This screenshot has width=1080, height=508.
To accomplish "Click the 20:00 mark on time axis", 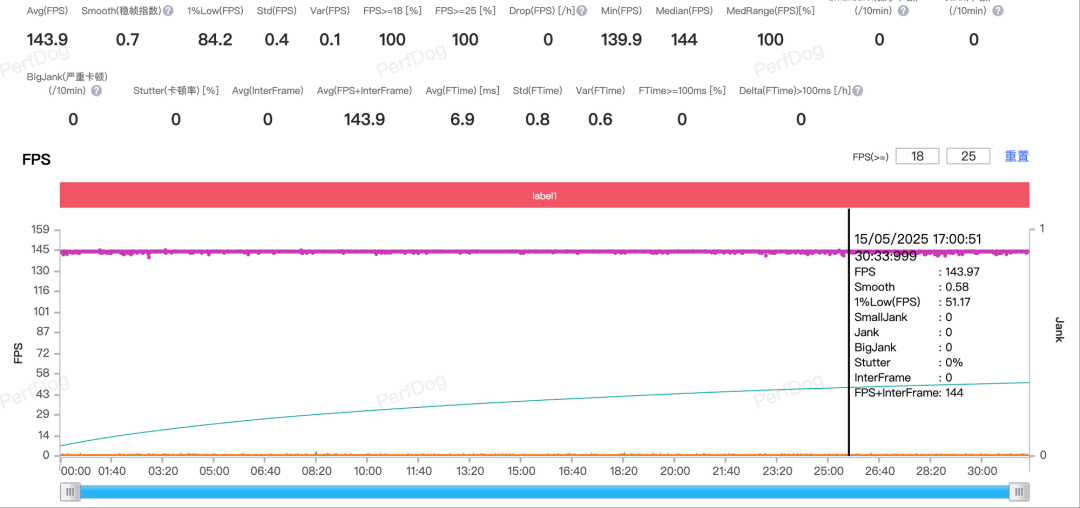I will (675, 471).
